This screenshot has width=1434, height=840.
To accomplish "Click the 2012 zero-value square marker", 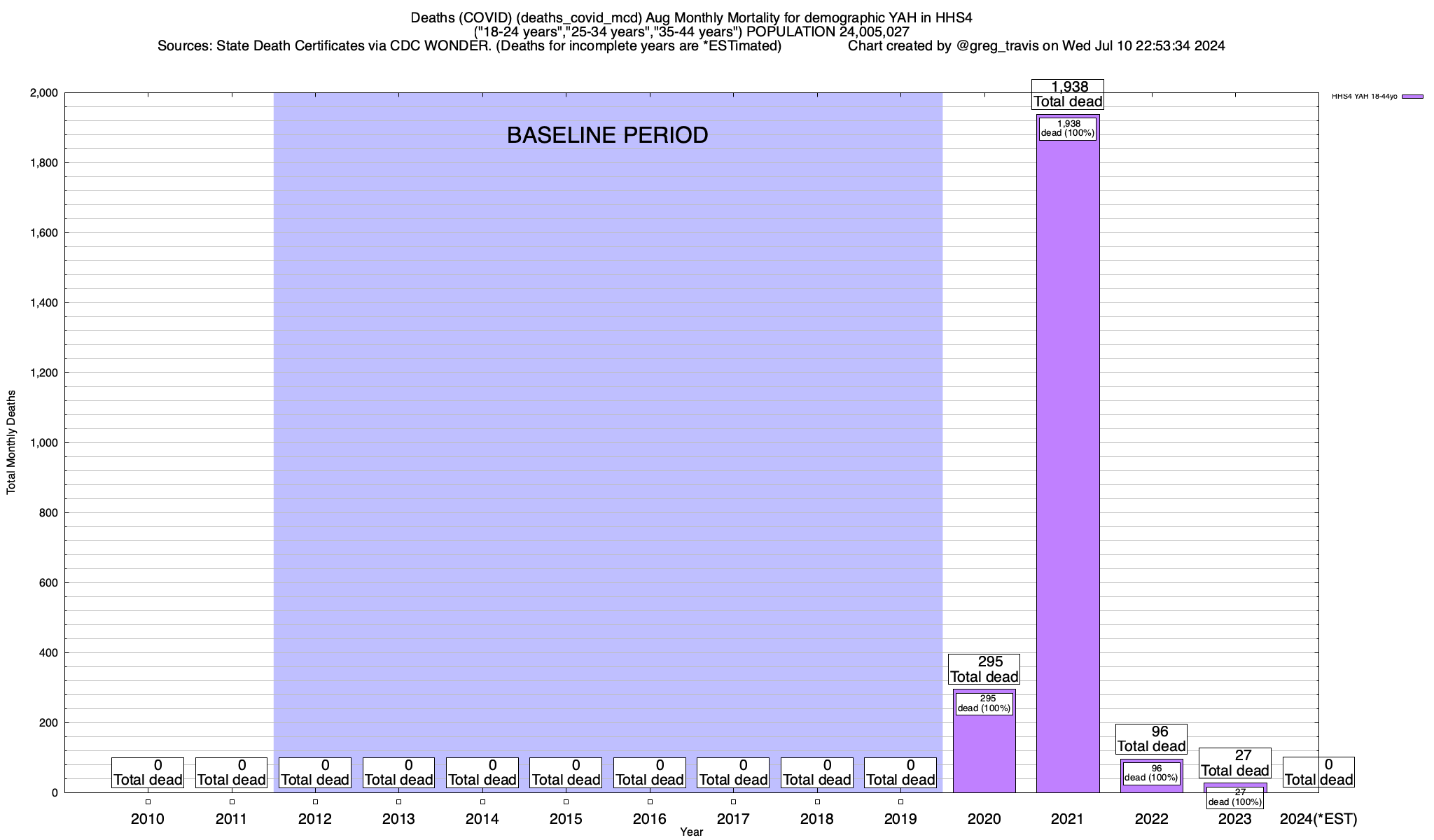I will 315,802.
